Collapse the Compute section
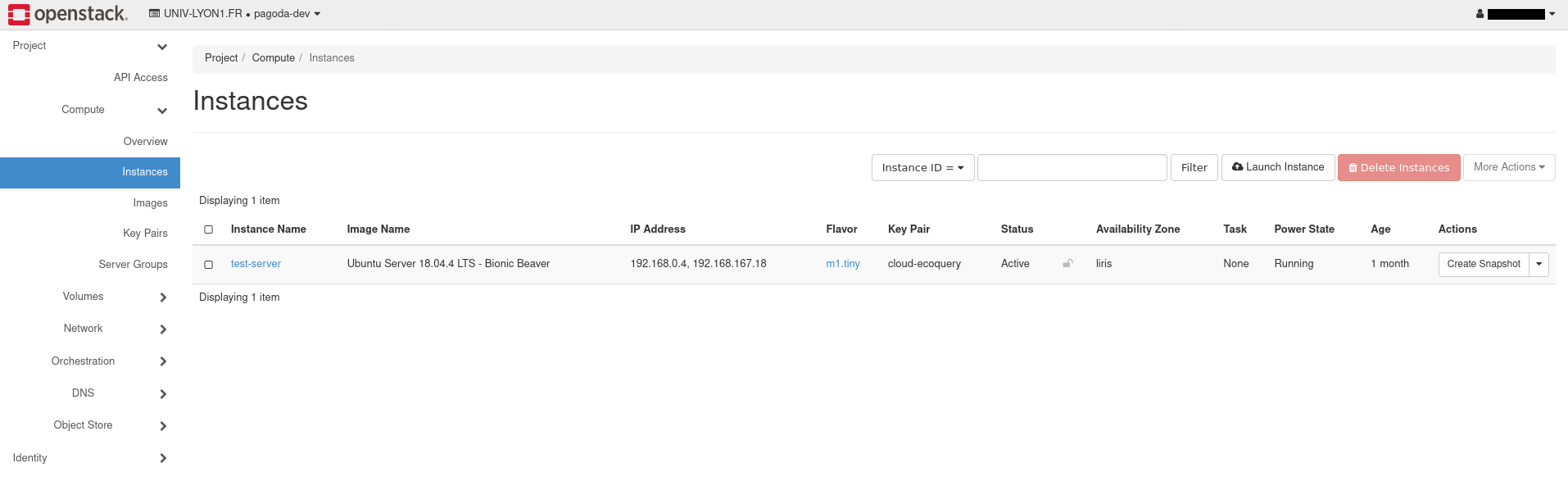Viewport: 1568px width, 486px height. click(162, 111)
